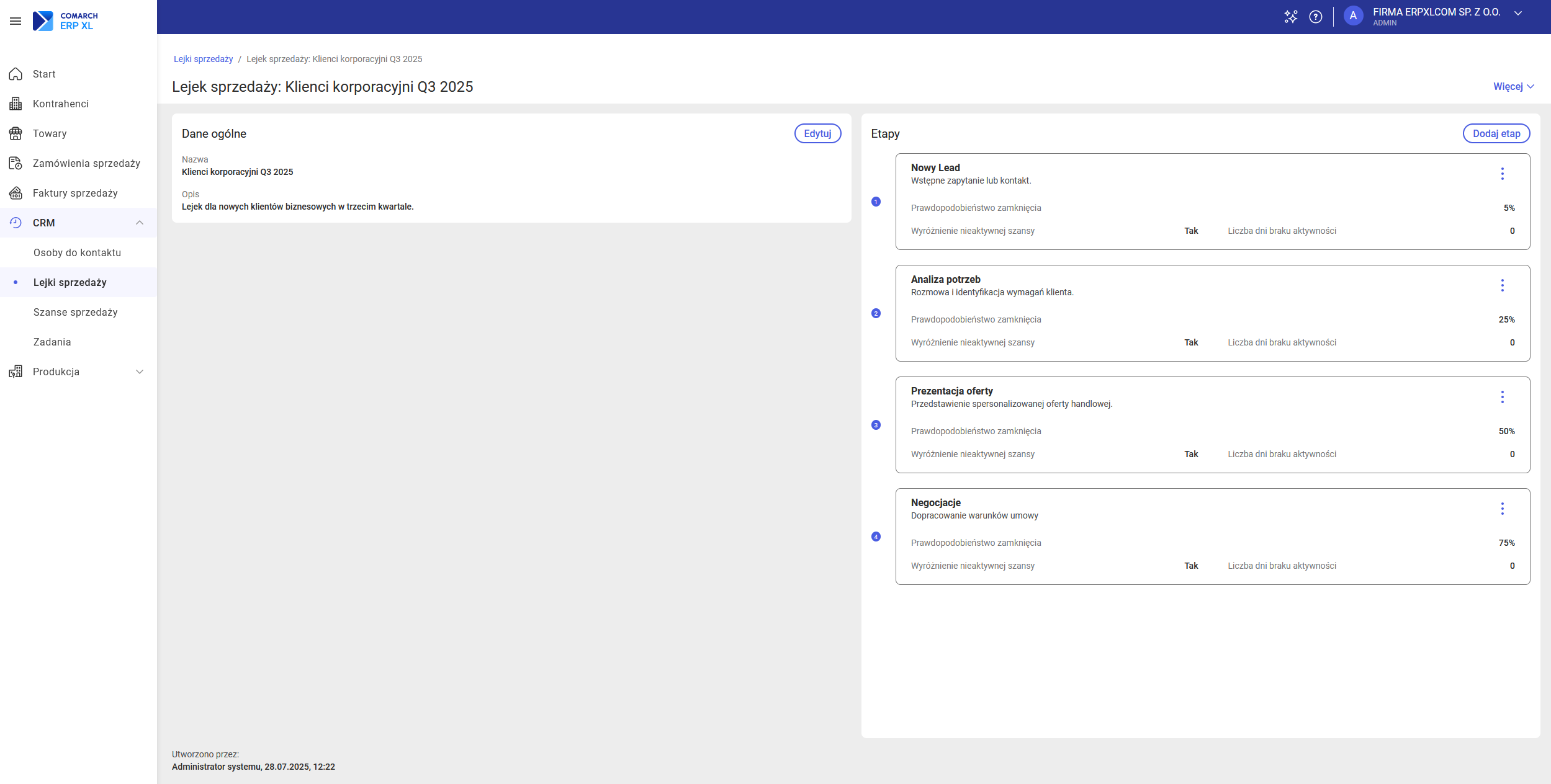
Task: Open the hamburger menu icon
Action: tap(16, 21)
